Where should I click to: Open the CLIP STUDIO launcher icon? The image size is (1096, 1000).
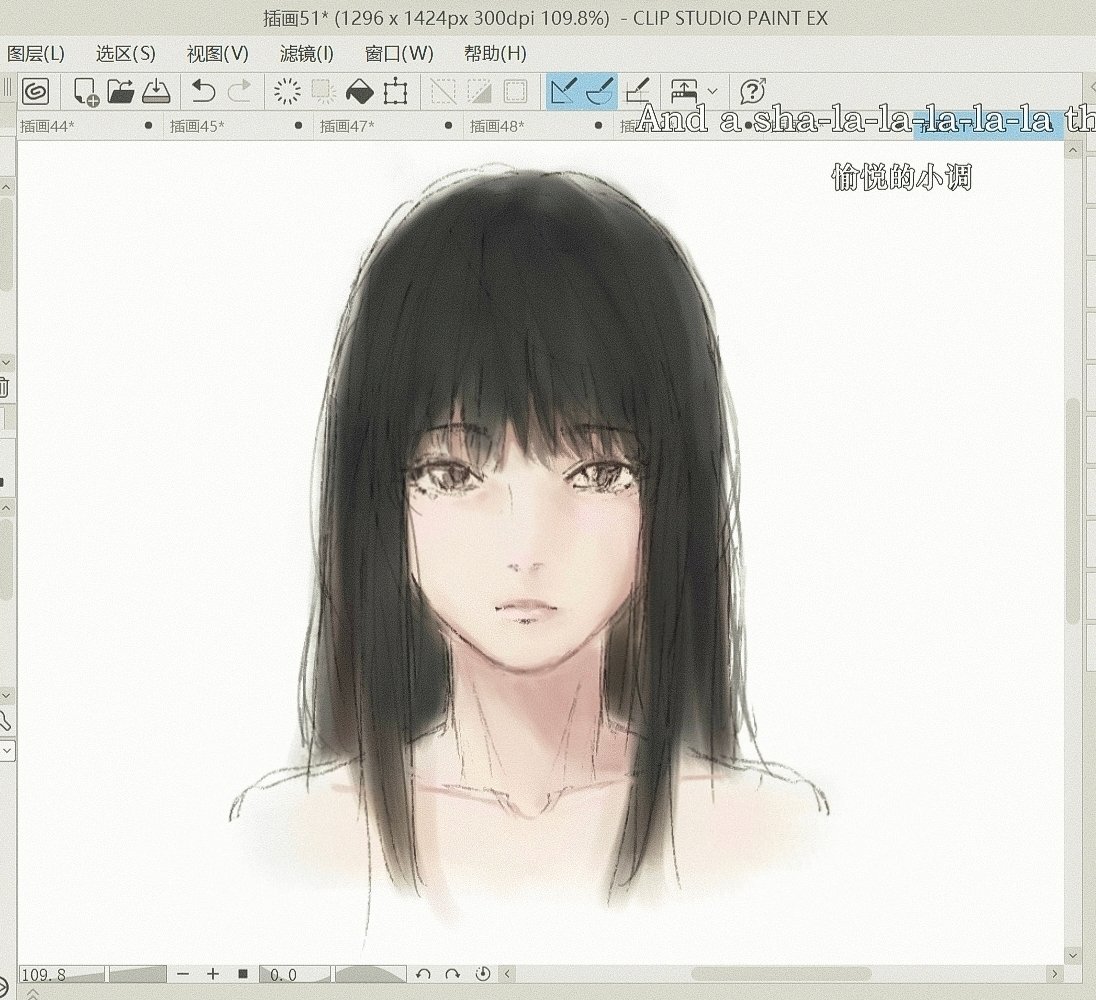[35, 91]
